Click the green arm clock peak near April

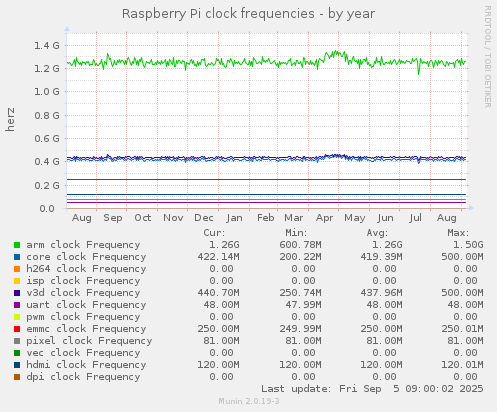[336, 52]
